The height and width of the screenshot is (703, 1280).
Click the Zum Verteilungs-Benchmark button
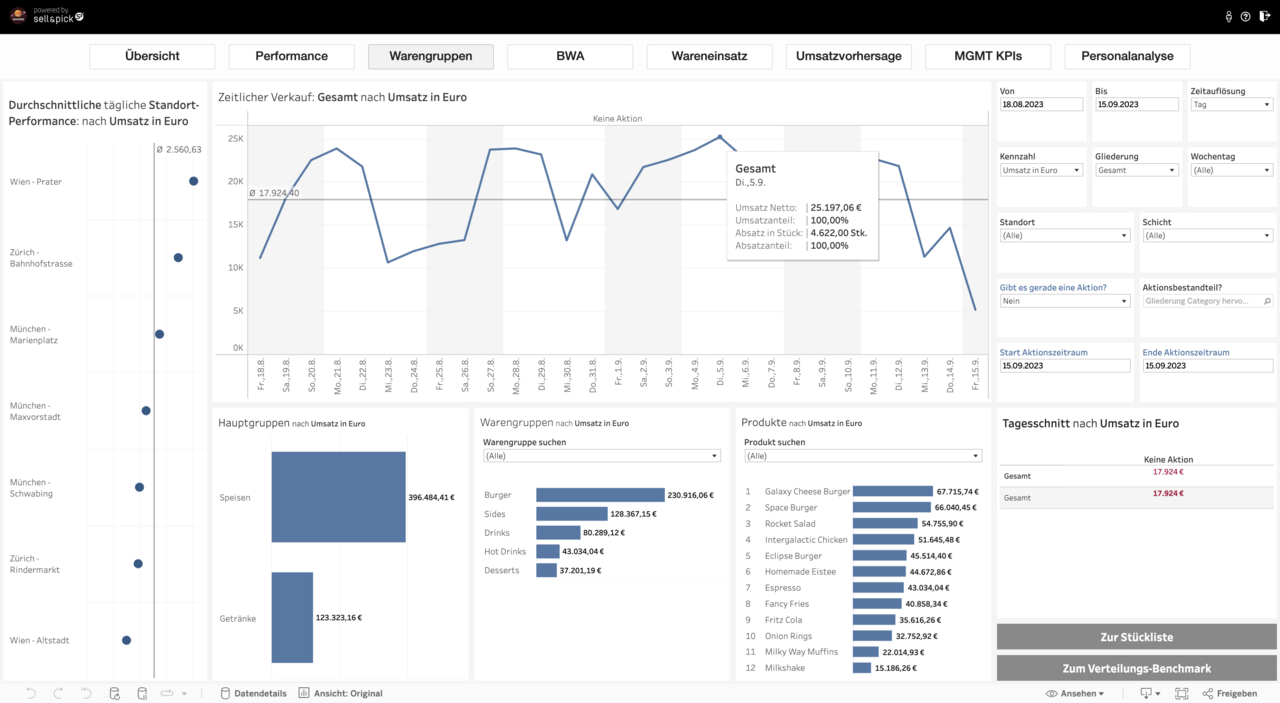coord(1136,668)
